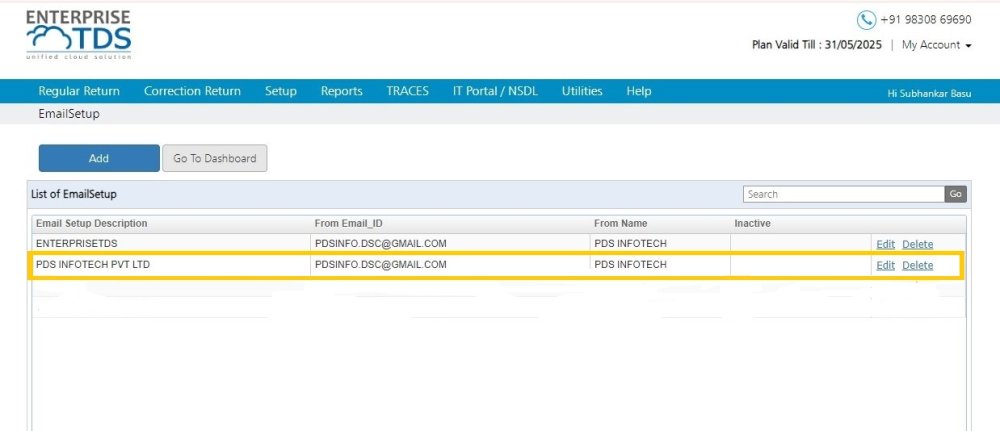Viewport: 1000px width, 431px height.
Task: Delete the ENTERPRISETDS email setup
Action: [x=917, y=244]
